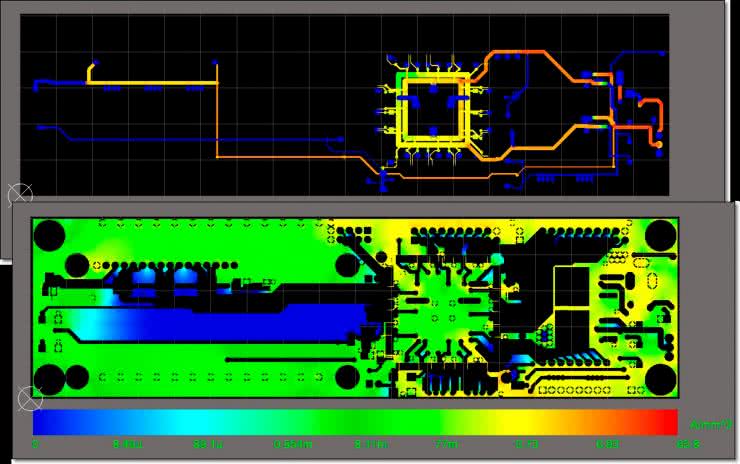
Task: Click the origin crosshair marker of the lower density map
Action: coord(29,400)
